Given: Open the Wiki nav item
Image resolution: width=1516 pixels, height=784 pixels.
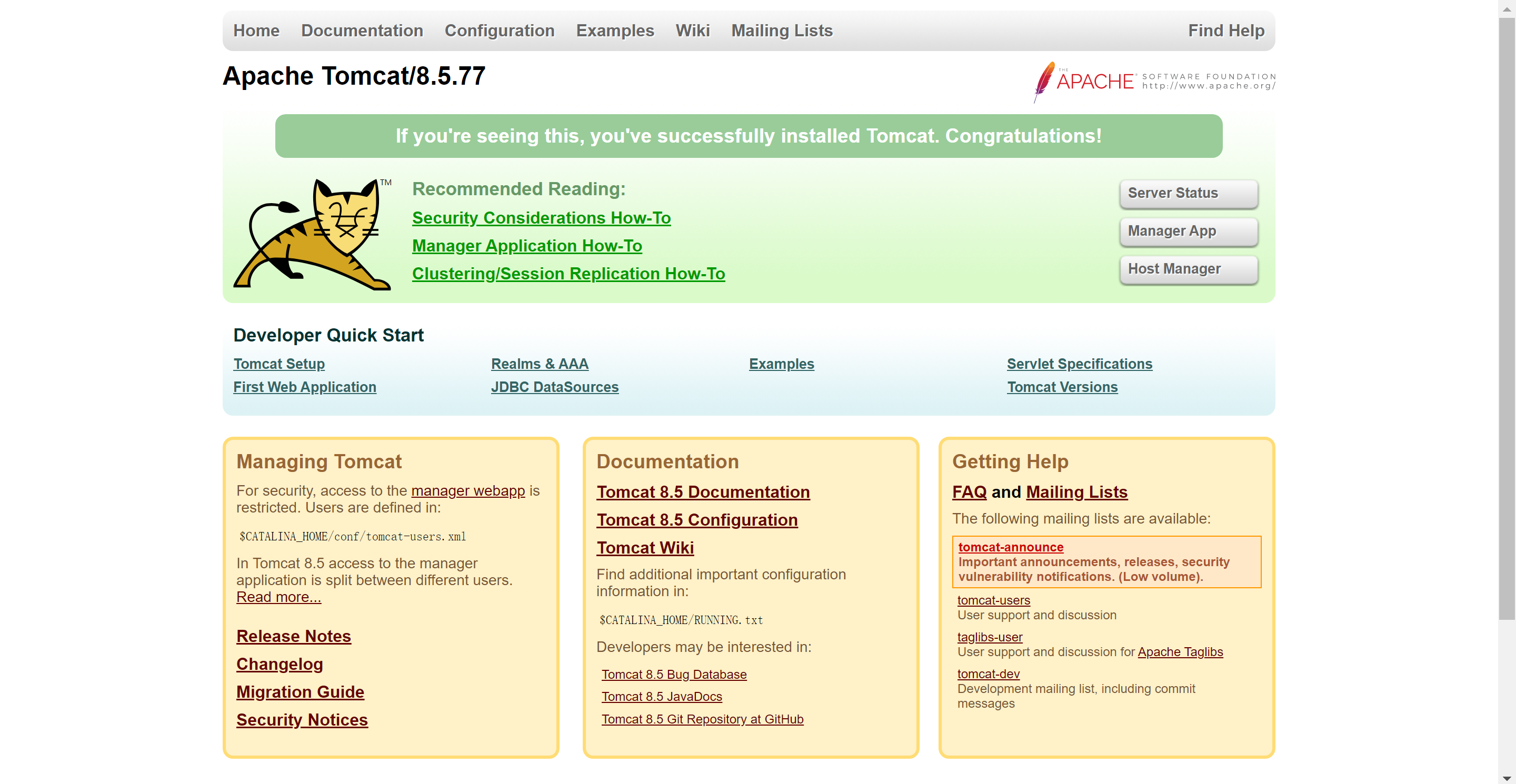Looking at the screenshot, I should tap(693, 31).
